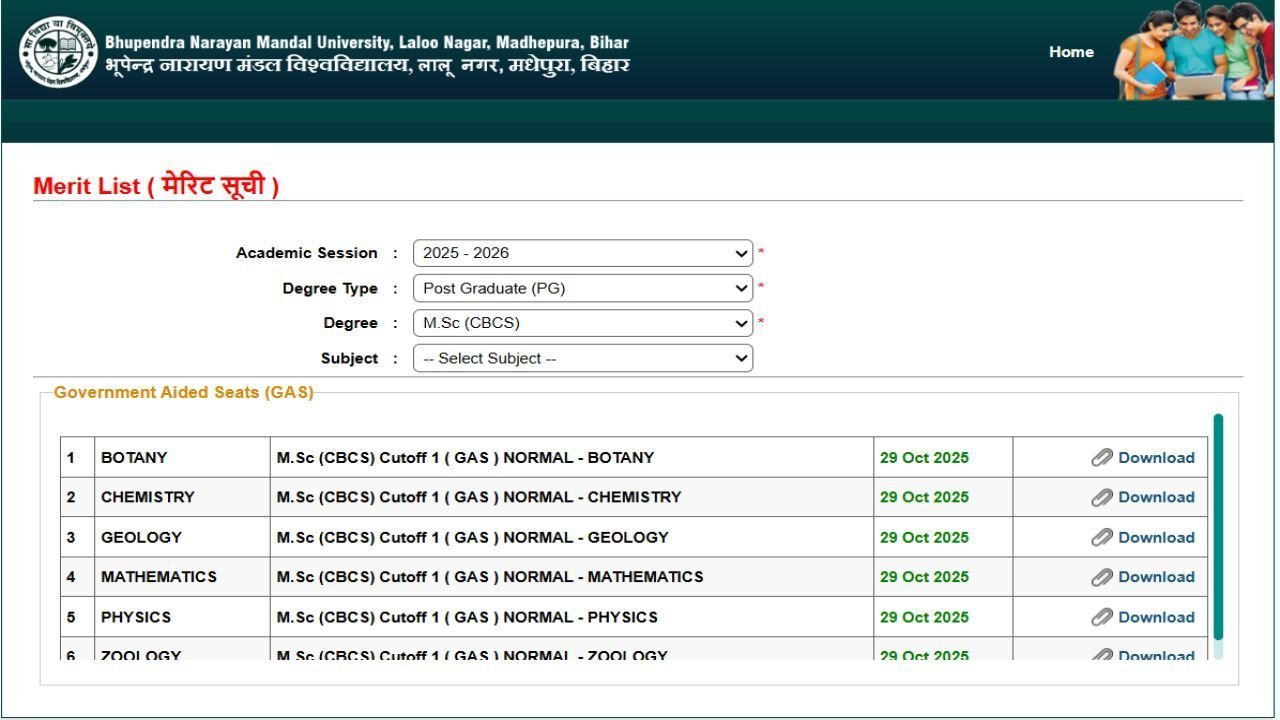Screen dimensions: 1280x720
Task: Click the university logo emblem
Action: tap(58, 52)
